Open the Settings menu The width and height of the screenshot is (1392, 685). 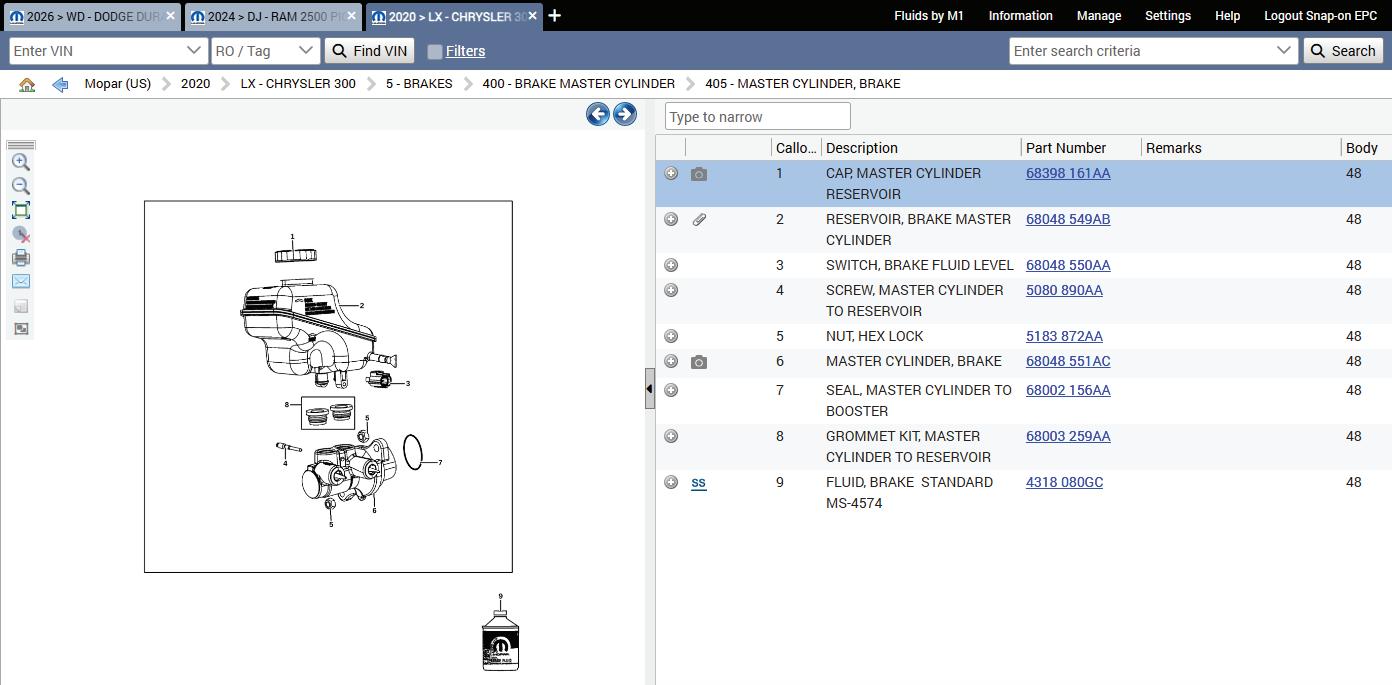tap(1168, 16)
